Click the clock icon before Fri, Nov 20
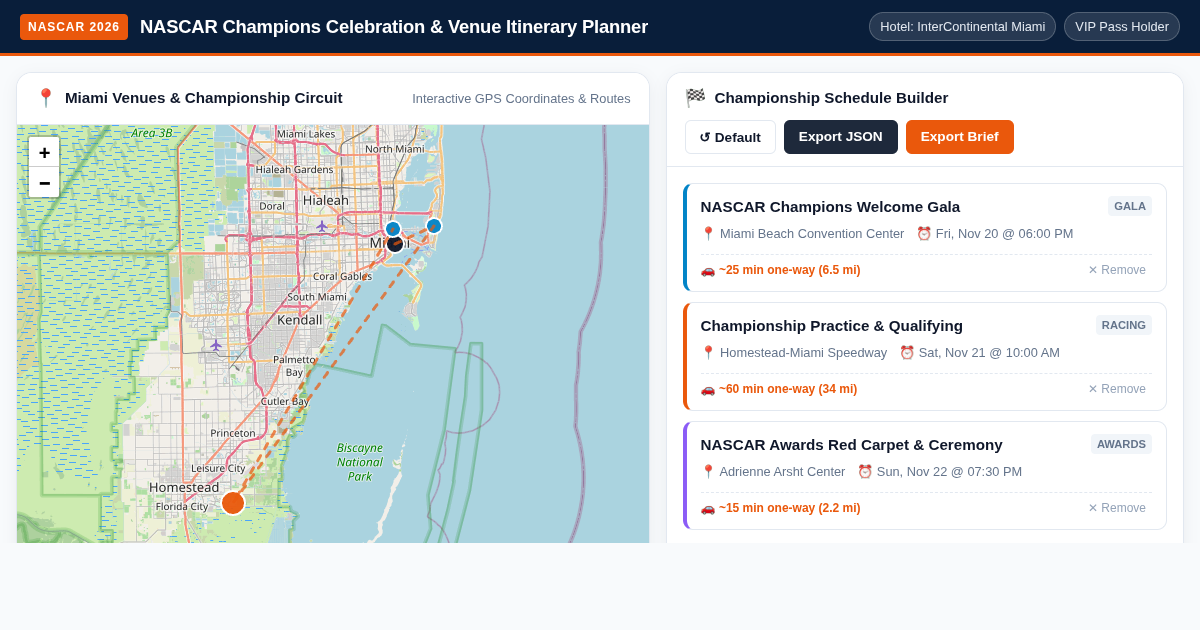 coord(924,233)
